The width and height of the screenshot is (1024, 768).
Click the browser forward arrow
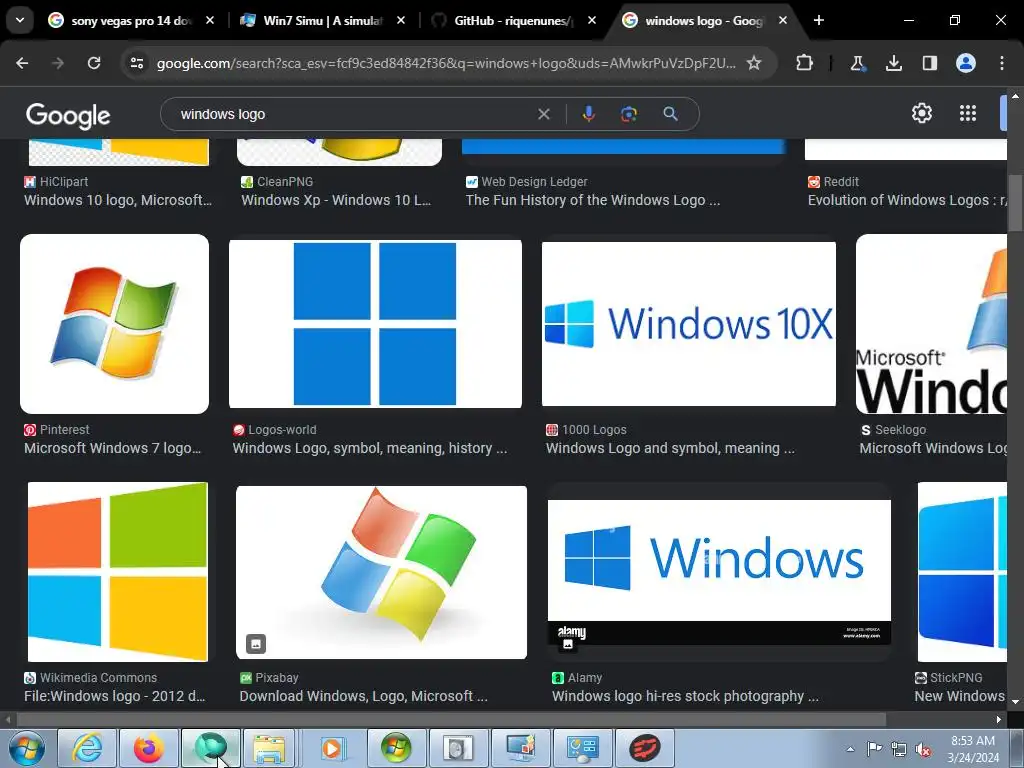(57, 63)
